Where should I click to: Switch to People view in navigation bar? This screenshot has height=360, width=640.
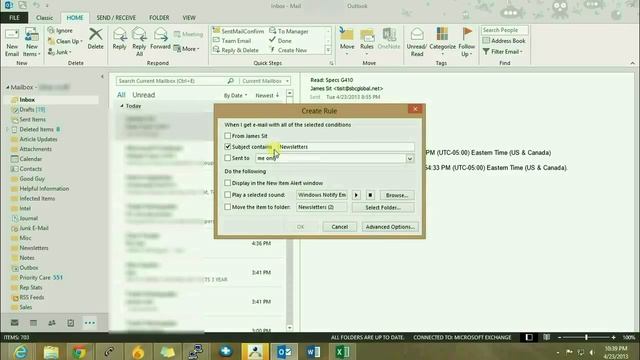click(x=52, y=323)
